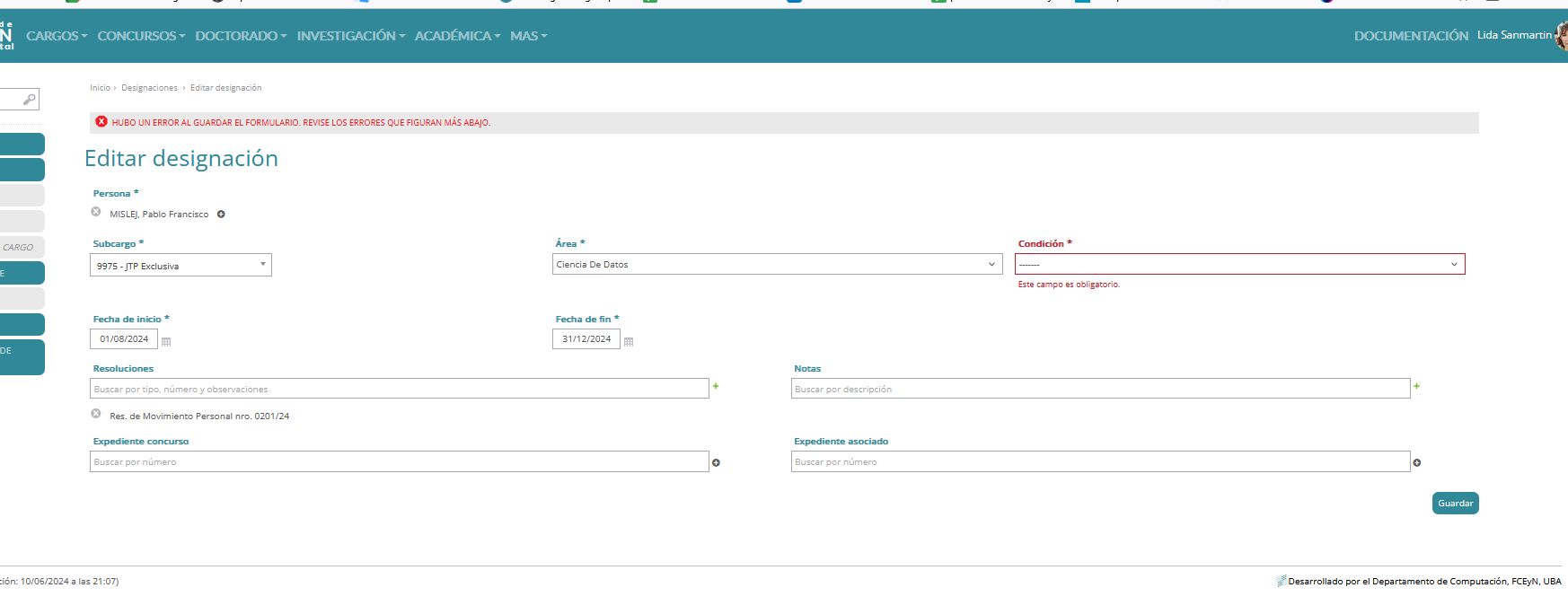Open calendar picker for Fecha de fin
Image resolution: width=1568 pixels, height=614 pixels.
(629, 342)
